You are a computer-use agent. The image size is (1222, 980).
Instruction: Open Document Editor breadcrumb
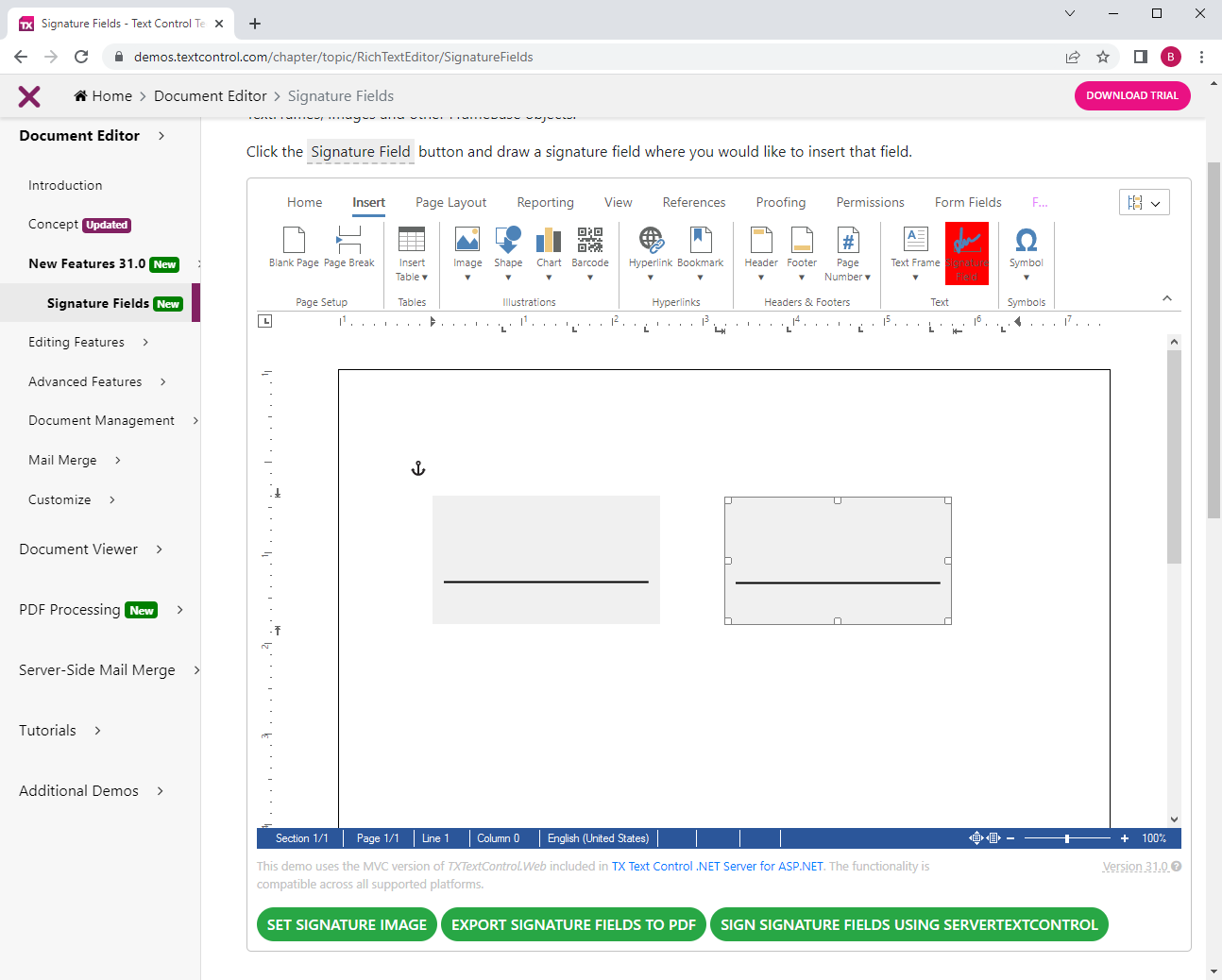tap(211, 96)
